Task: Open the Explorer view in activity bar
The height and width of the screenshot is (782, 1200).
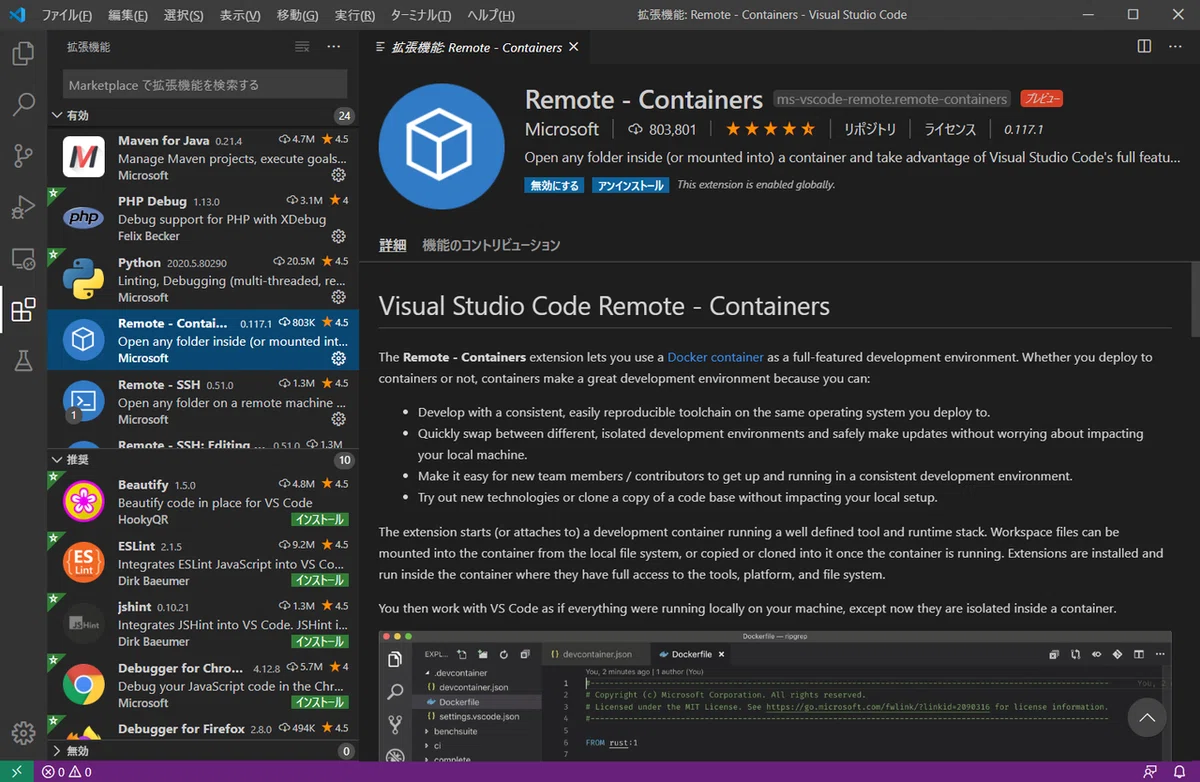Action: pyautogui.click(x=23, y=53)
